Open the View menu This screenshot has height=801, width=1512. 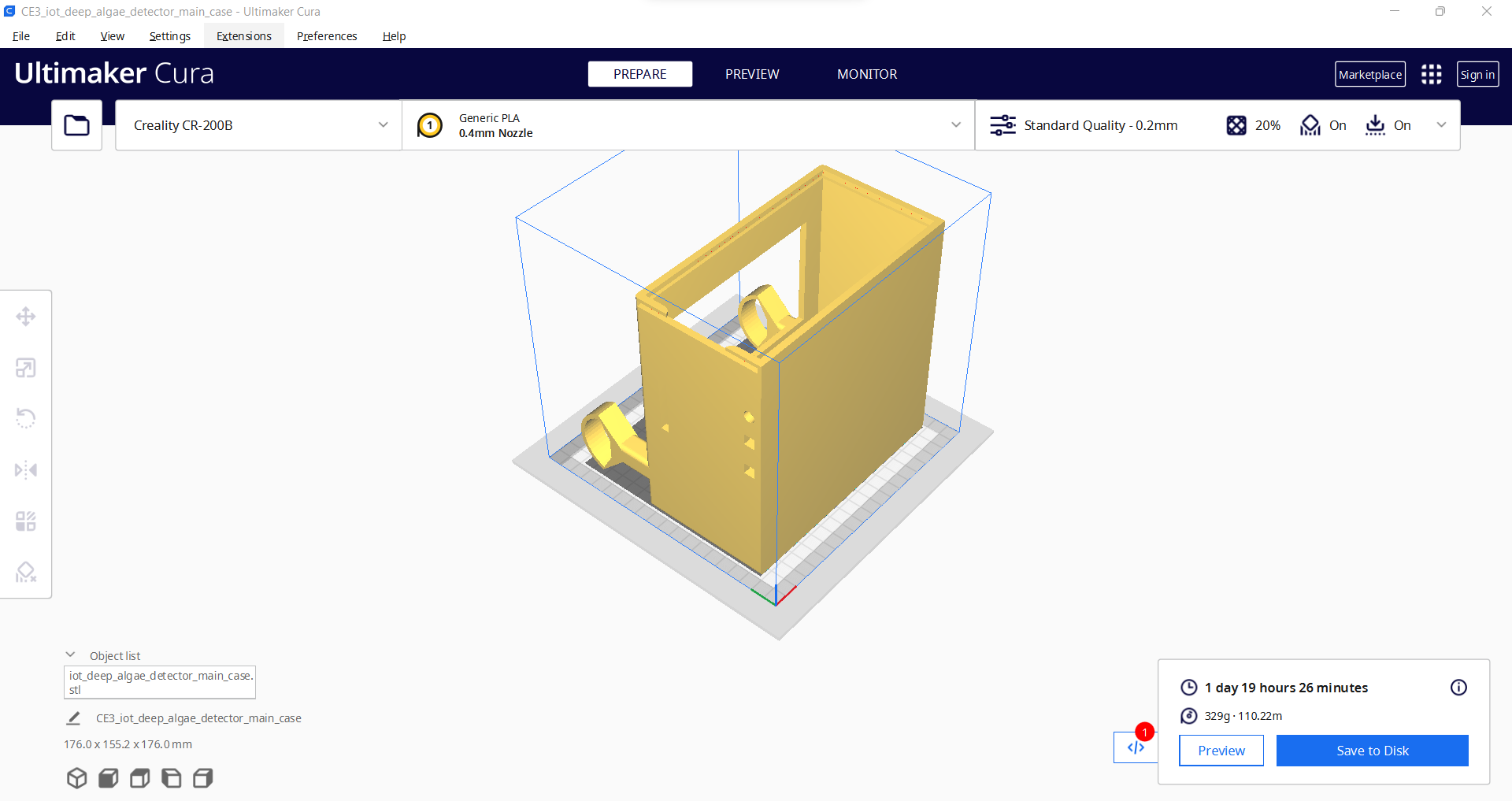coord(113,36)
